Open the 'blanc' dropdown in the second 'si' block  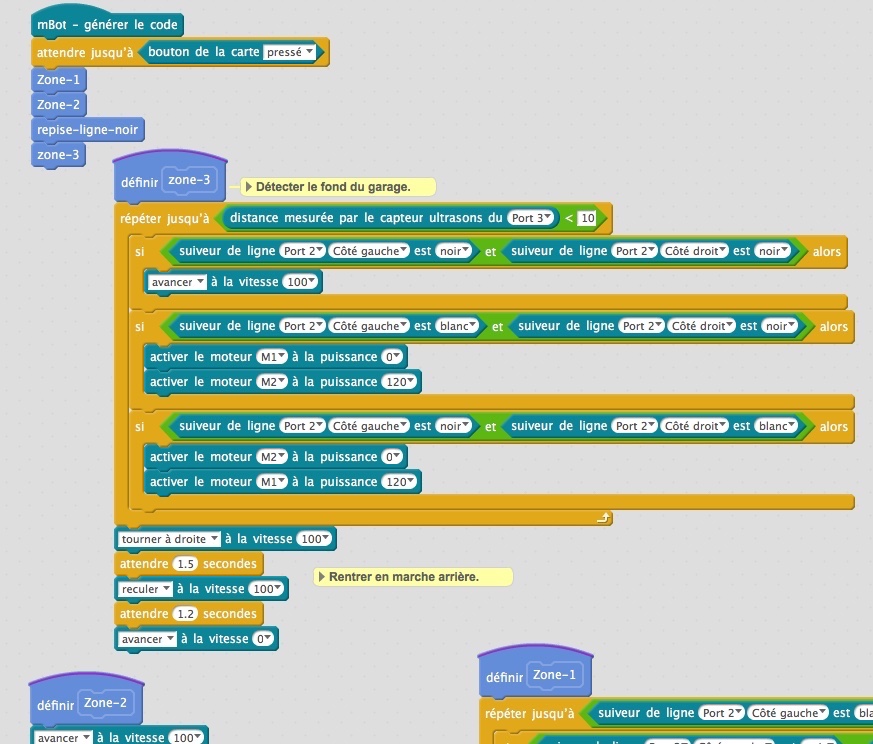[x=461, y=326]
